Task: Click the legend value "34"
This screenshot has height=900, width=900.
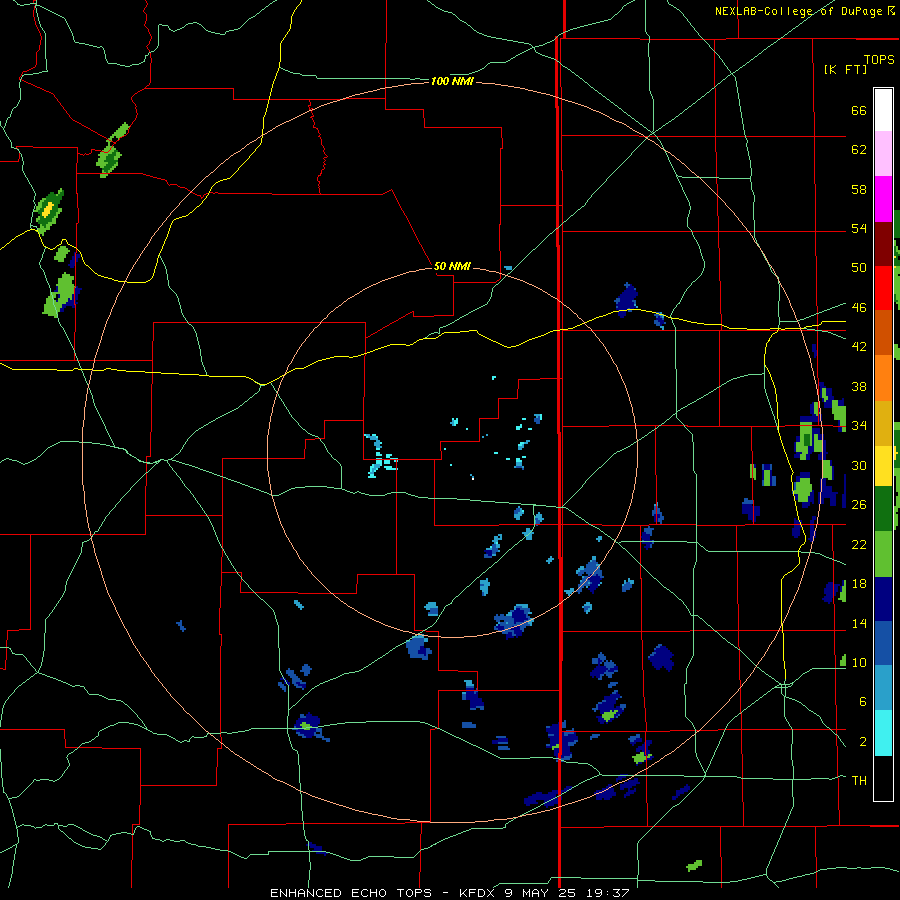Action: [x=859, y=426]
